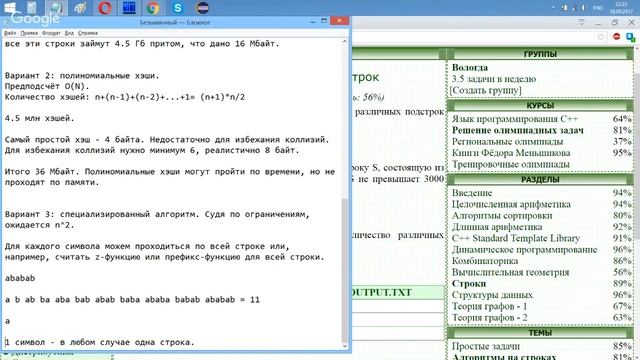The height and width of the screenshot is (360, 640).
Task: Open the Opera tab menu icon
Action: [x=582, y=22]
